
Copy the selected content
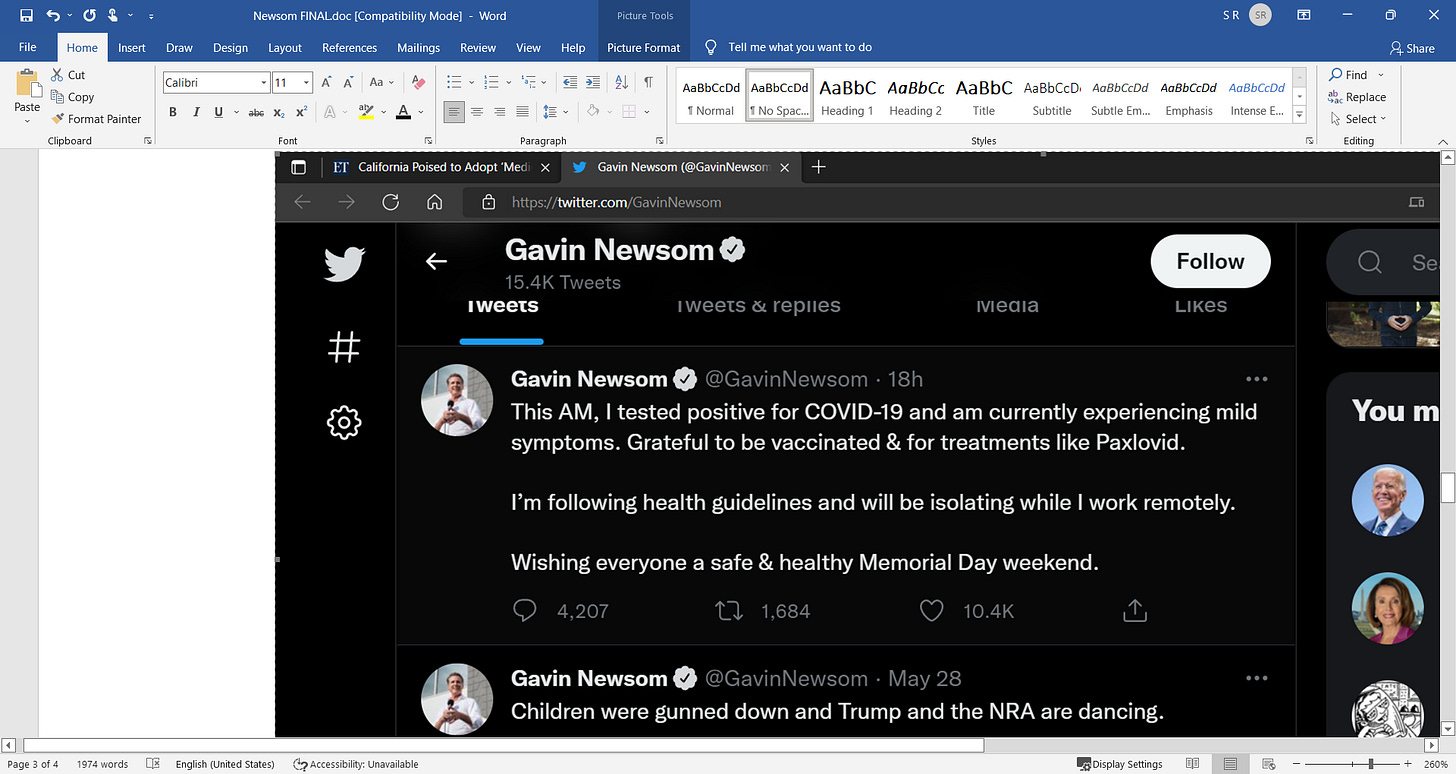click(x=73, y=97)
